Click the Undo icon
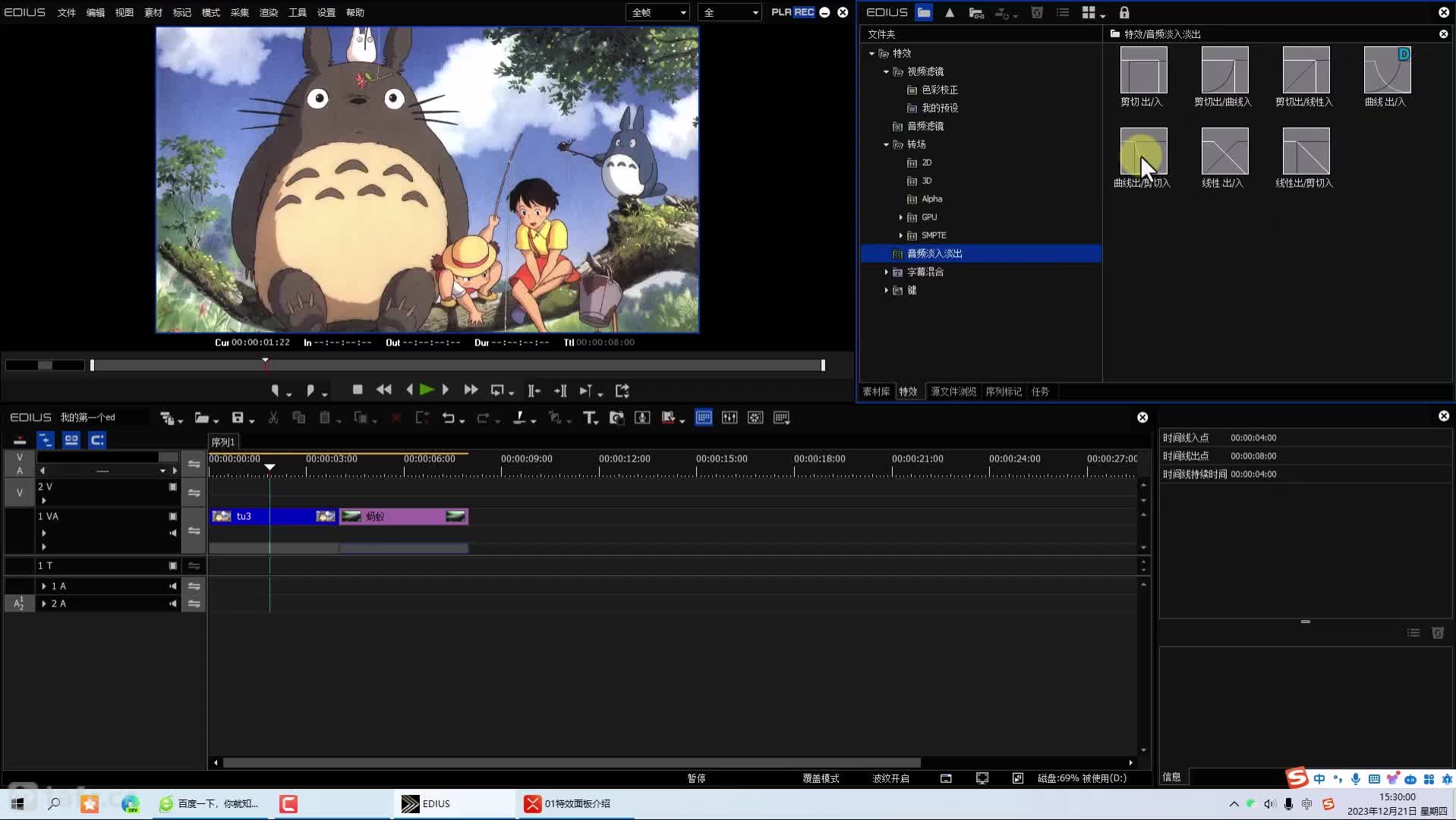 [x=449, y=418]
